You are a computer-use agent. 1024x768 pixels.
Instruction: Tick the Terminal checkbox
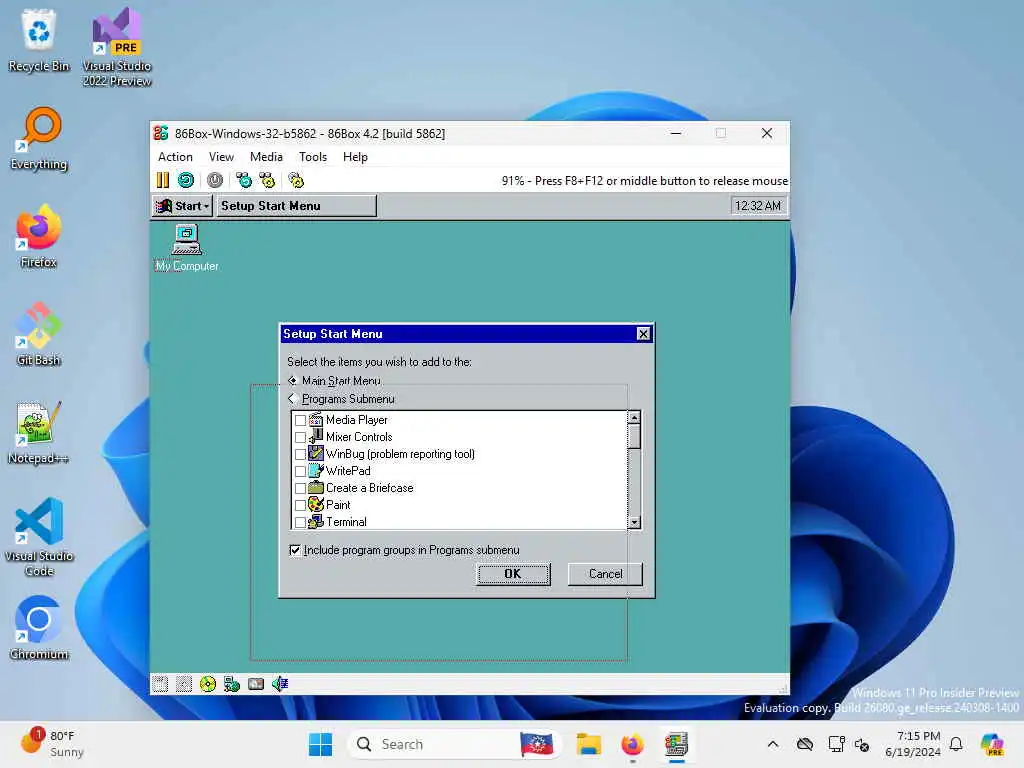pyautogui.click(x=300, y=522)
